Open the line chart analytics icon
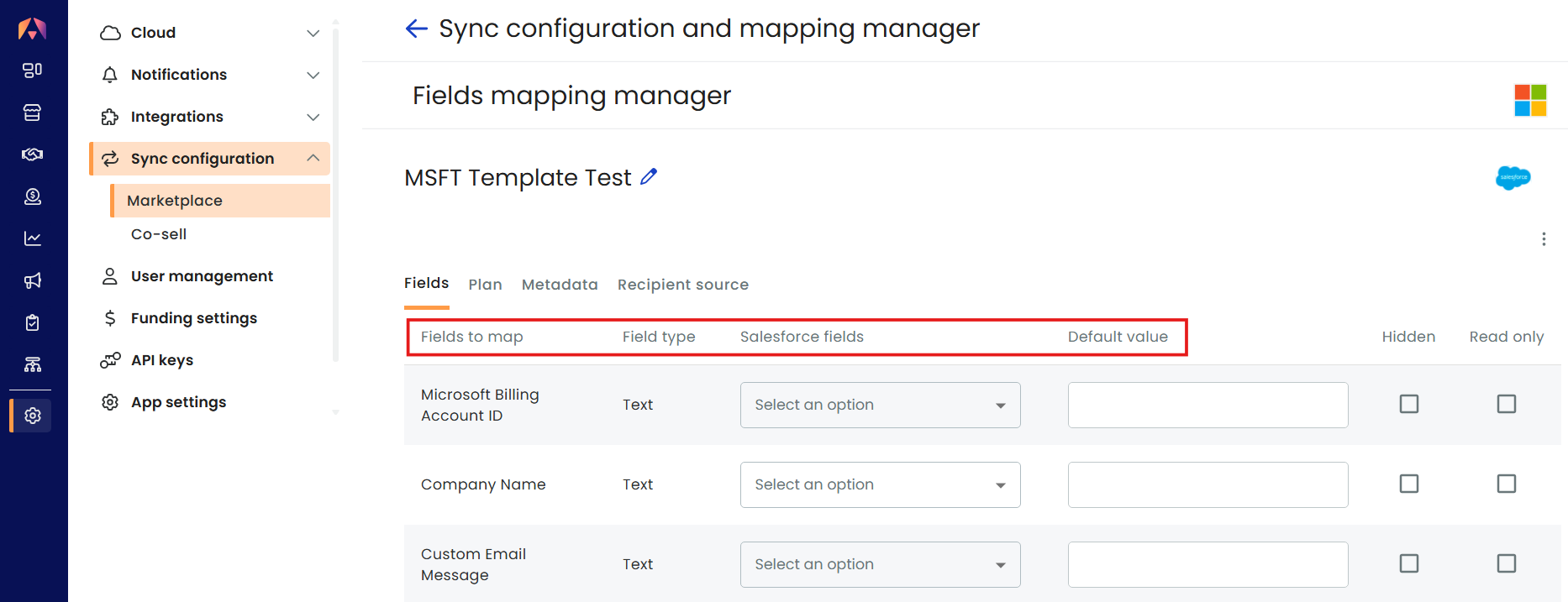The height and width of the screenshot is (602, 1568). (32, 238)
